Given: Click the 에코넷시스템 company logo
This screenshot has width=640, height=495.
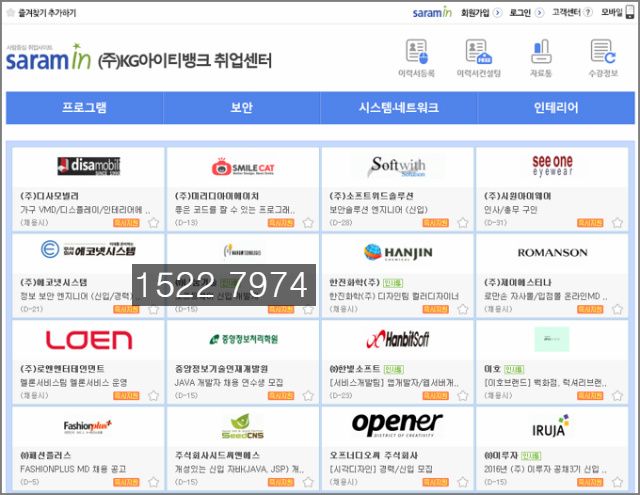Looking at the screenshot, I should [x=89, y=249].
